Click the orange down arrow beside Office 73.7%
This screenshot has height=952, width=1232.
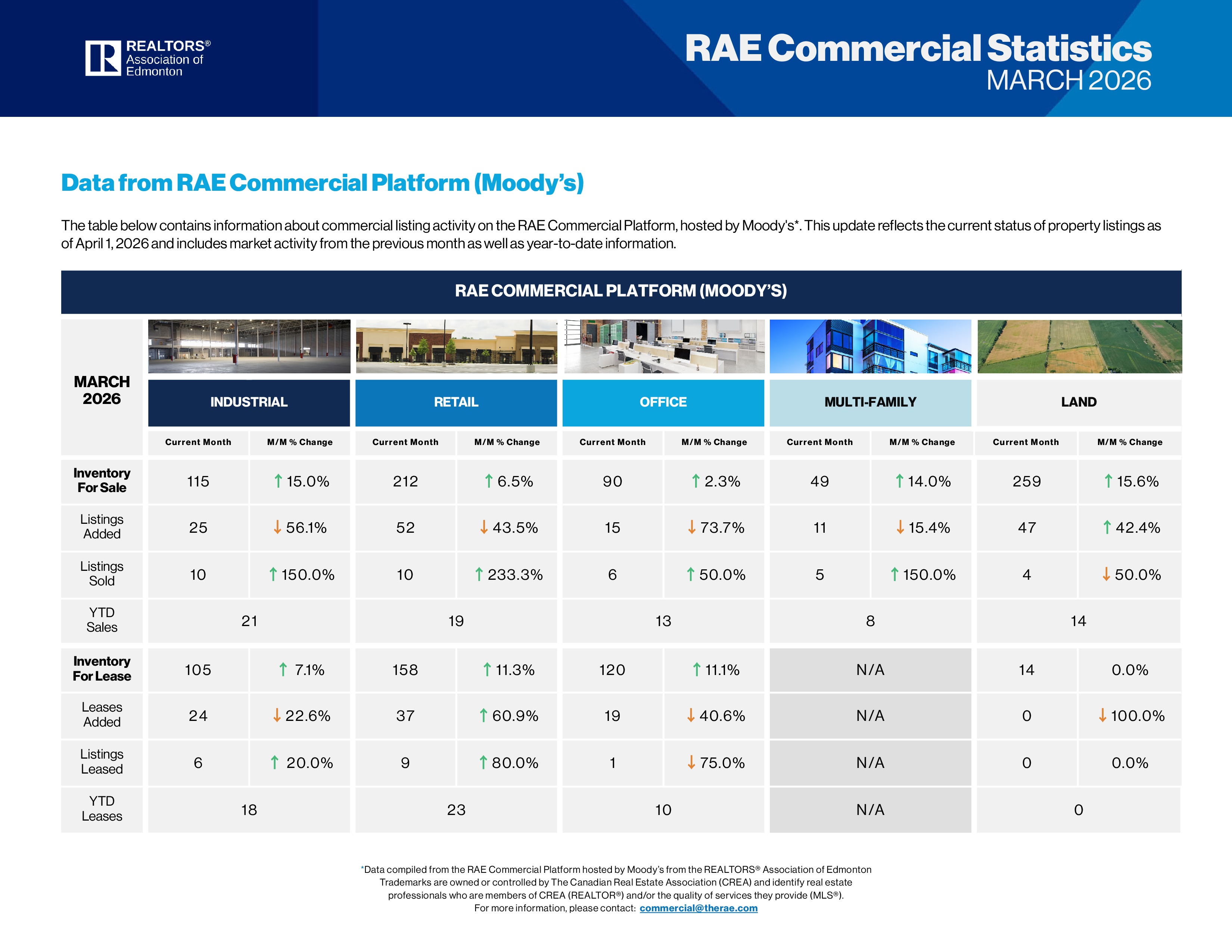tap(691, 527)
